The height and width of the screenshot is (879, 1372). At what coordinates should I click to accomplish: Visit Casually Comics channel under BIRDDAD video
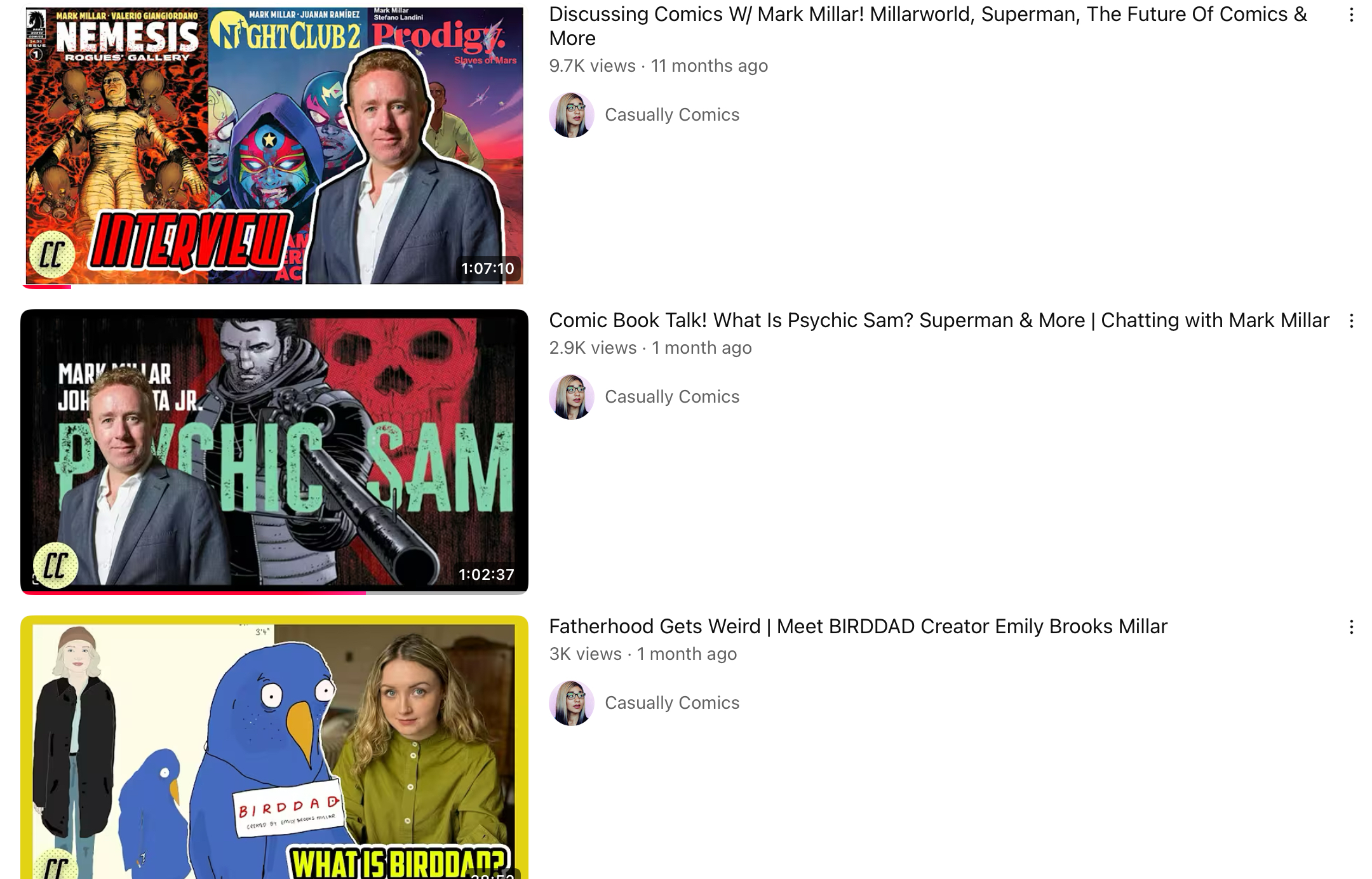[672, 703]
